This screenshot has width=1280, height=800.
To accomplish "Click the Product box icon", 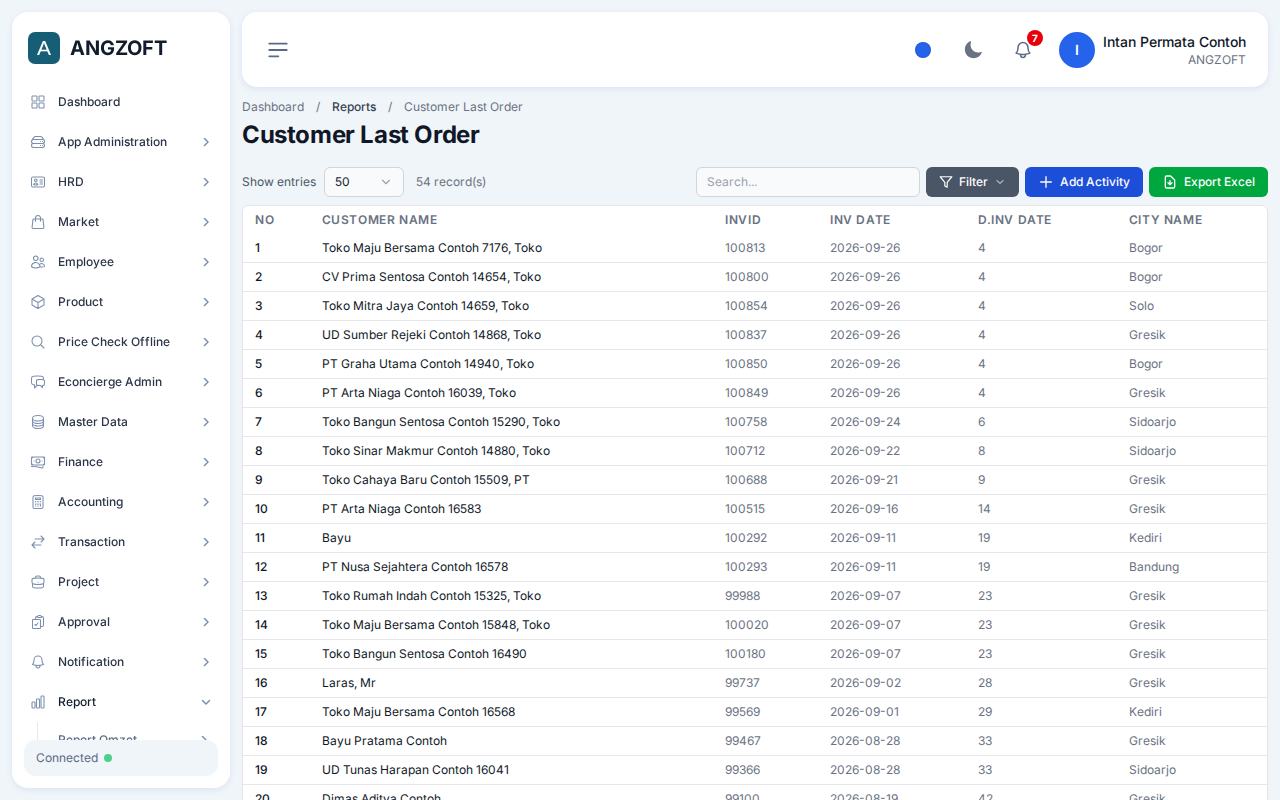I will pyautogui.click(x=38, y=302).
